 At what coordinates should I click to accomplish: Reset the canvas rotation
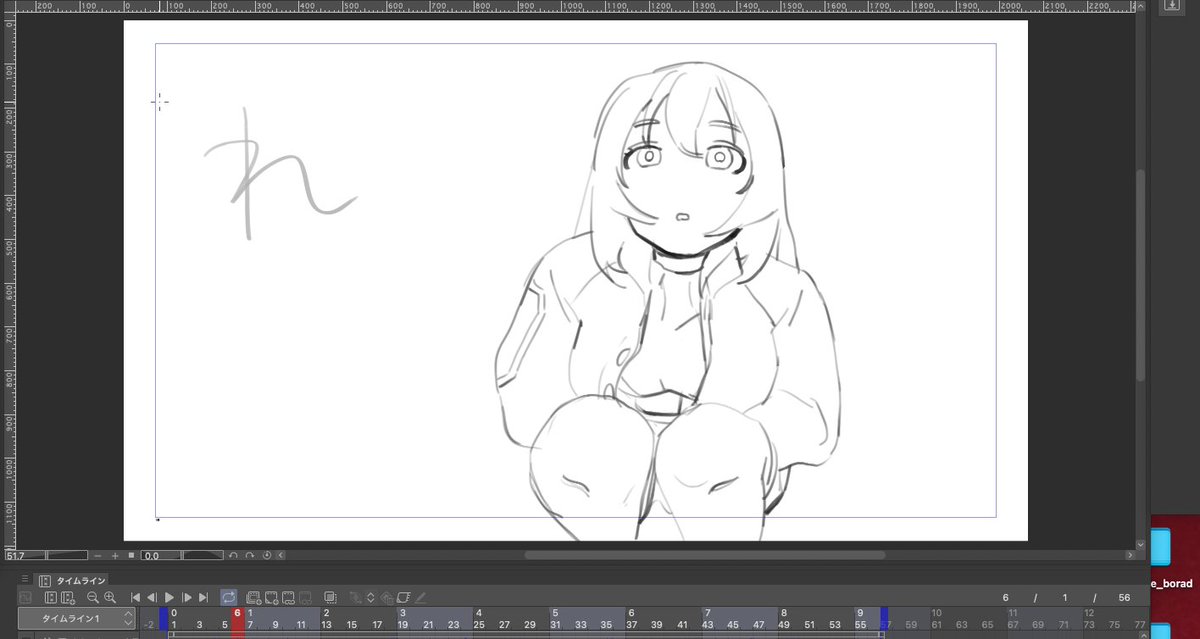click(267, 555)
